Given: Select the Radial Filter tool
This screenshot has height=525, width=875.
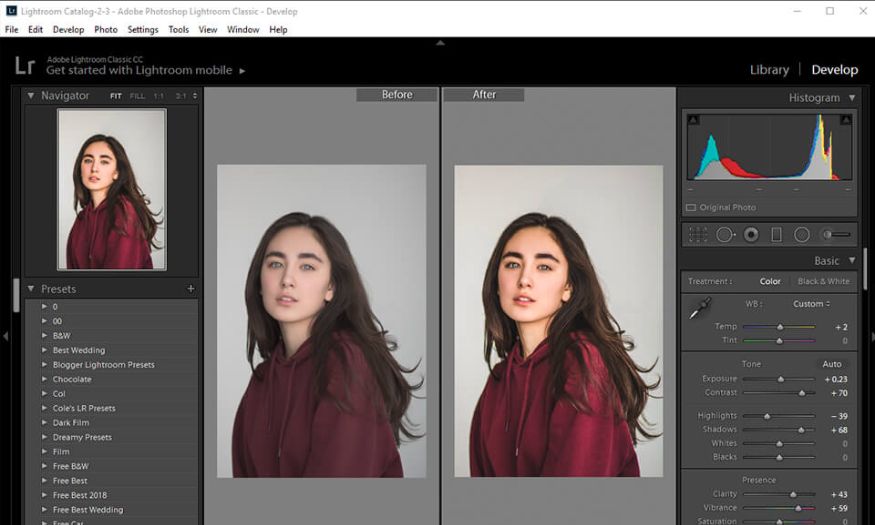Looking at the screenshot, I should pyautogui.click(x=802, y=235).
